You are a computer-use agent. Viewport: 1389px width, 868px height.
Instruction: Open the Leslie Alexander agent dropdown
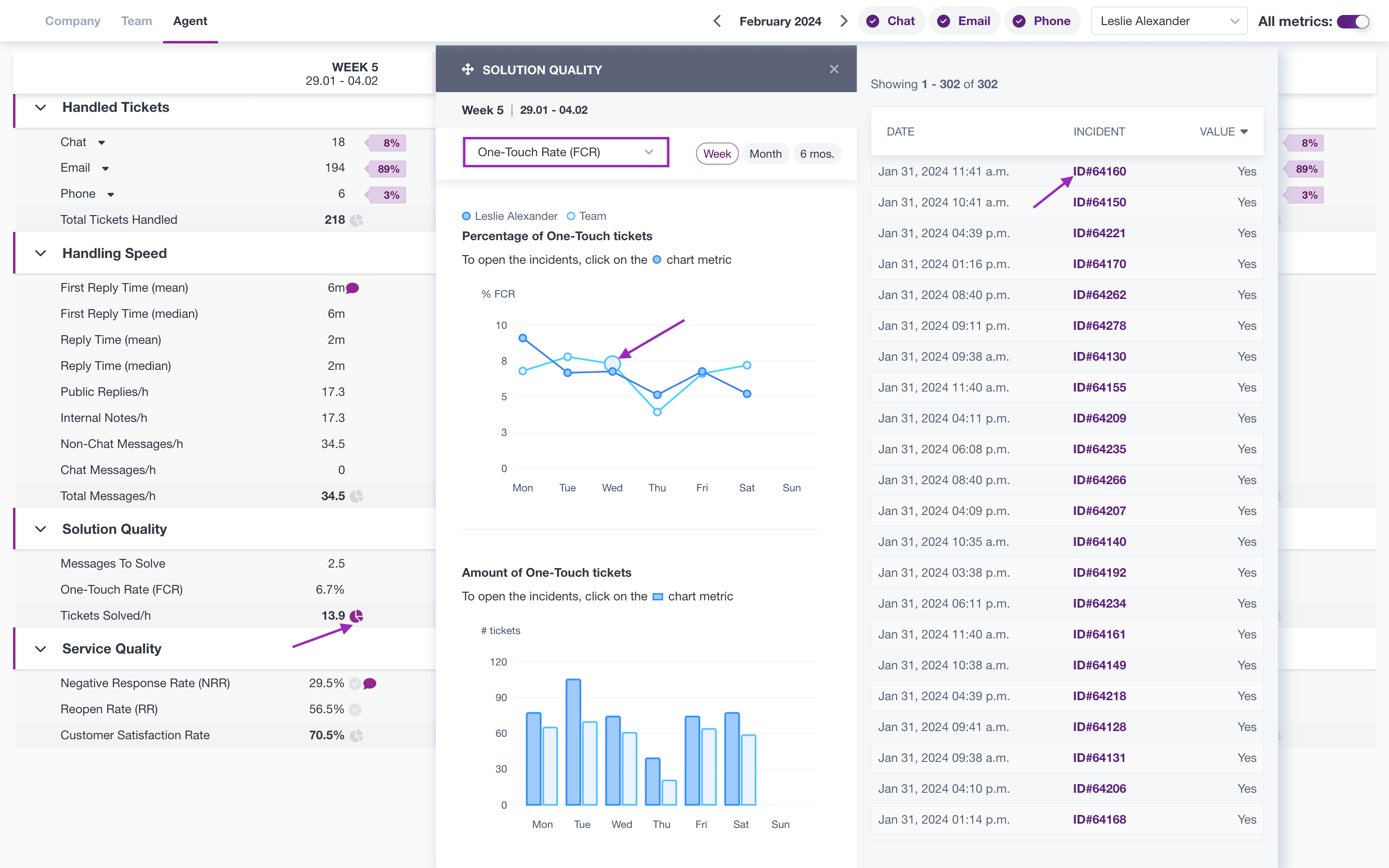tap(1169, 21)
